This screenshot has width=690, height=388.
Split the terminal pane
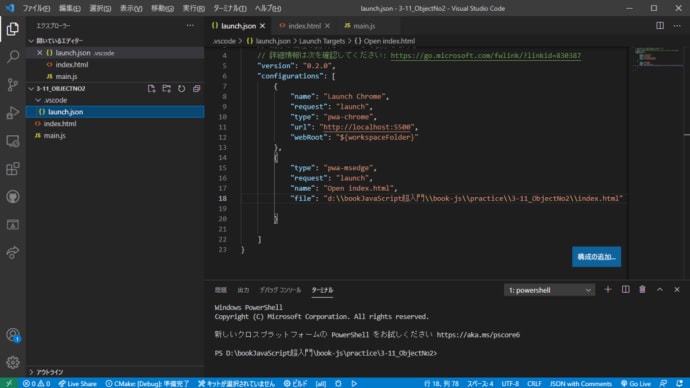click(x=625, y=289)
